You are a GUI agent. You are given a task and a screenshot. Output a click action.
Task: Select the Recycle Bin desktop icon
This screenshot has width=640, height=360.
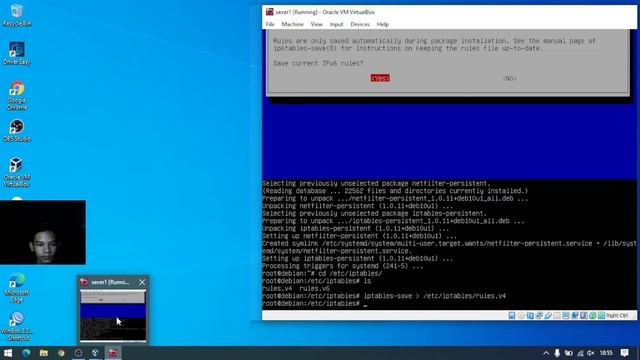[17, 16]
